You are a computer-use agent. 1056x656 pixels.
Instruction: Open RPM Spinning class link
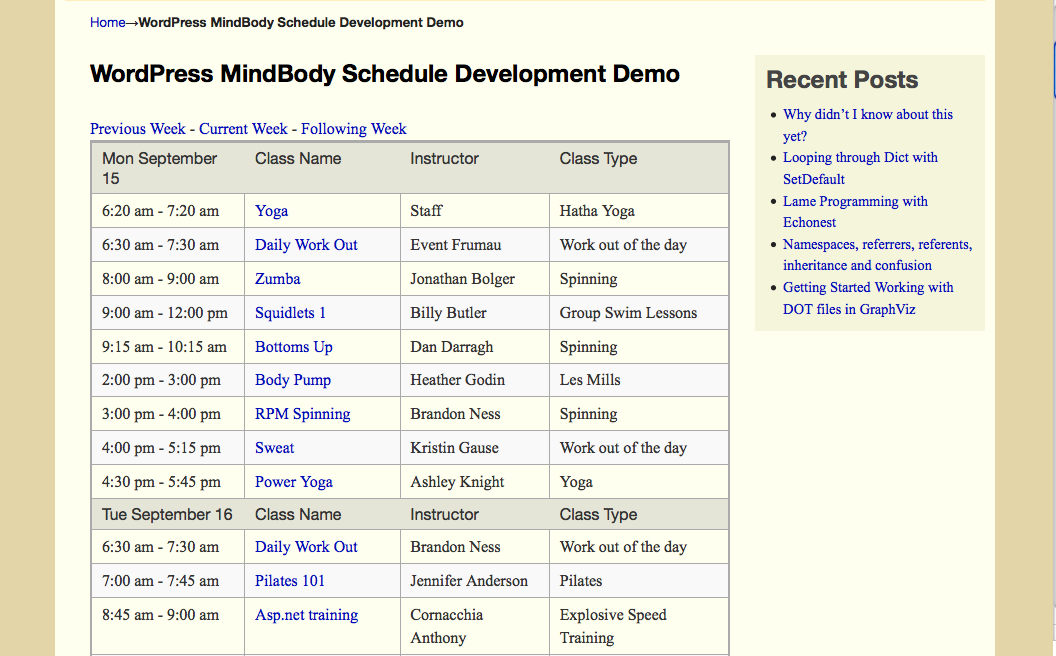point(302,414)
